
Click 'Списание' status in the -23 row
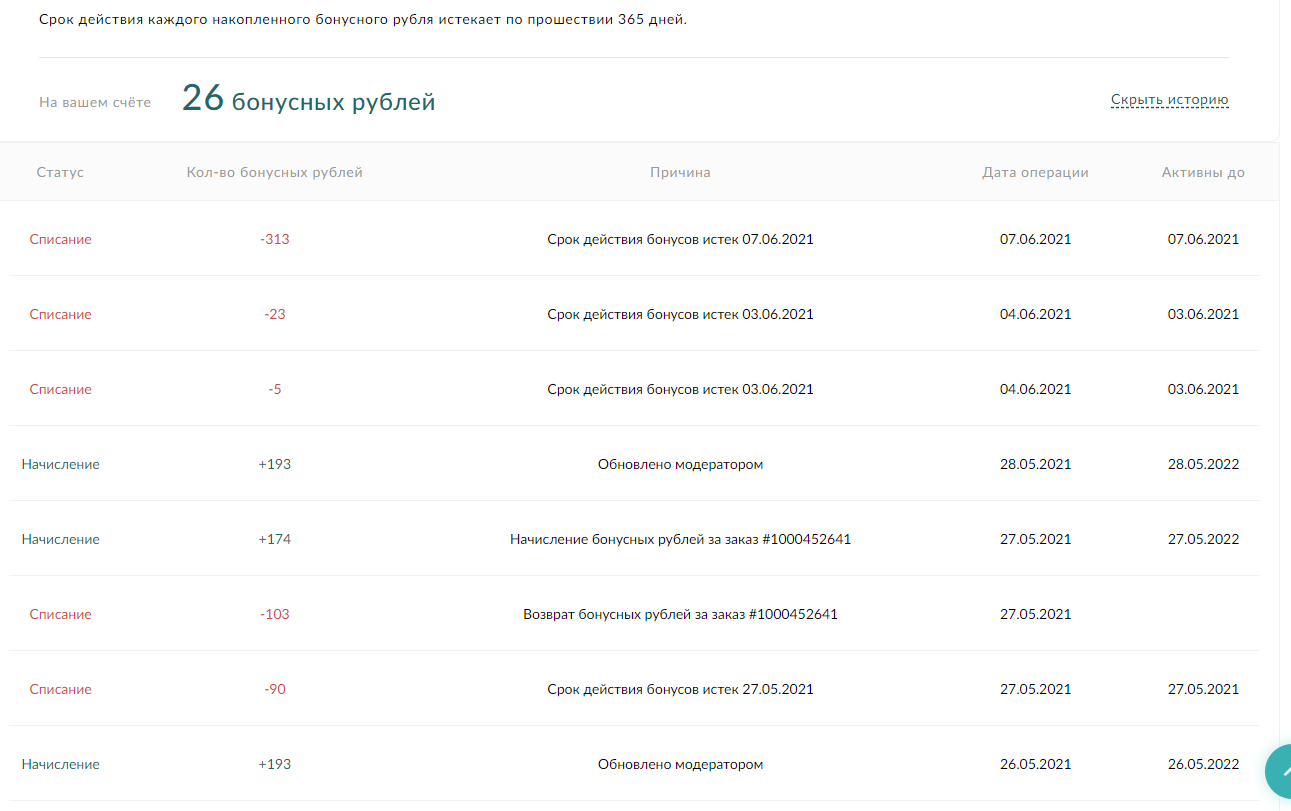pos(60,314)
